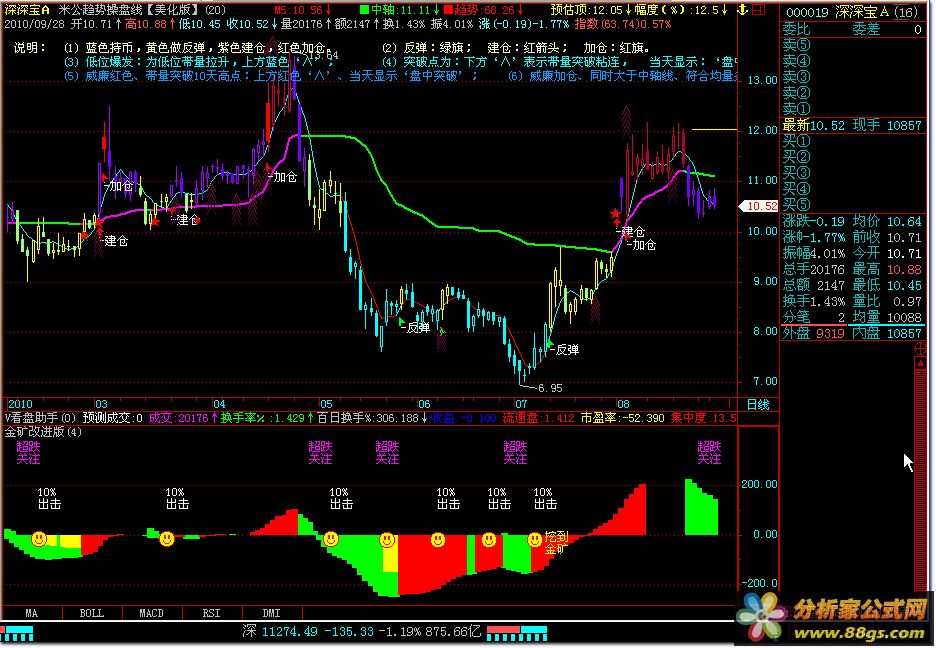
Task: Click the M5:10.56 readout
Action: pyautogui.click(x=303, y=10)
